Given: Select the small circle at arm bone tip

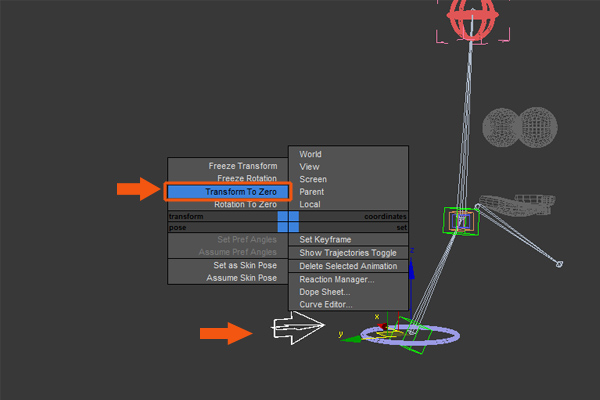Looking at the screenshot, I should pyautogui.click(x=559, y=264).
